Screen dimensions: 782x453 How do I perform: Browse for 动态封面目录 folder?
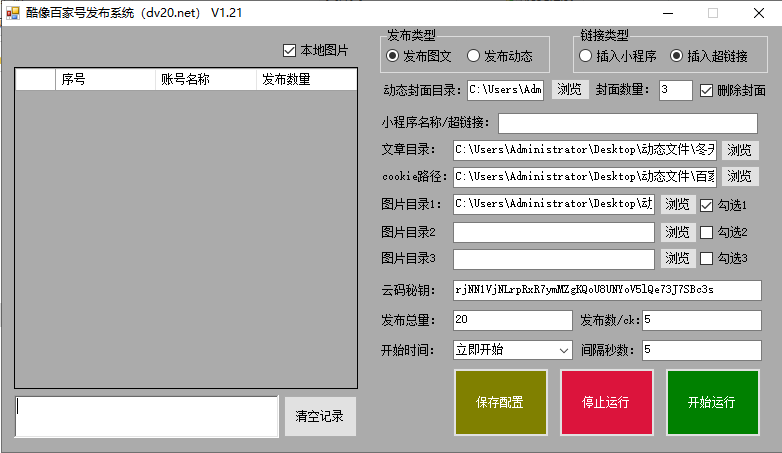(570, 90)
